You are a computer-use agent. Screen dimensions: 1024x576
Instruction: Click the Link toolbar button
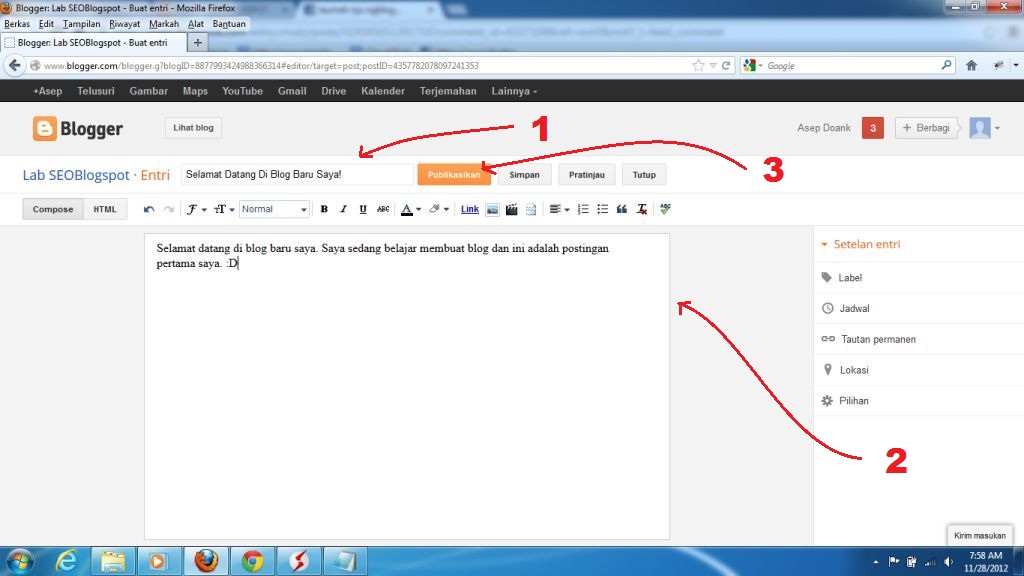point(470,209)
